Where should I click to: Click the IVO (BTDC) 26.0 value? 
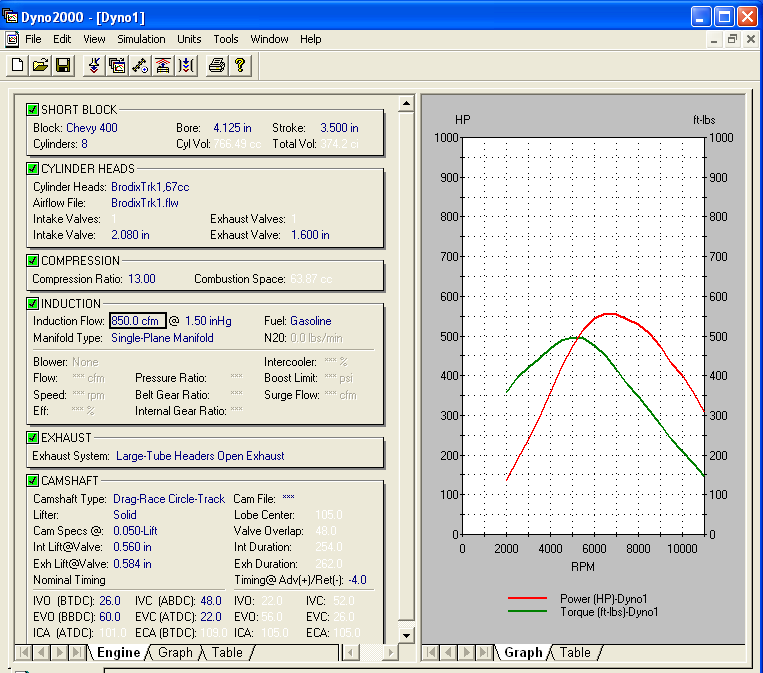click(x=110, y=601)
